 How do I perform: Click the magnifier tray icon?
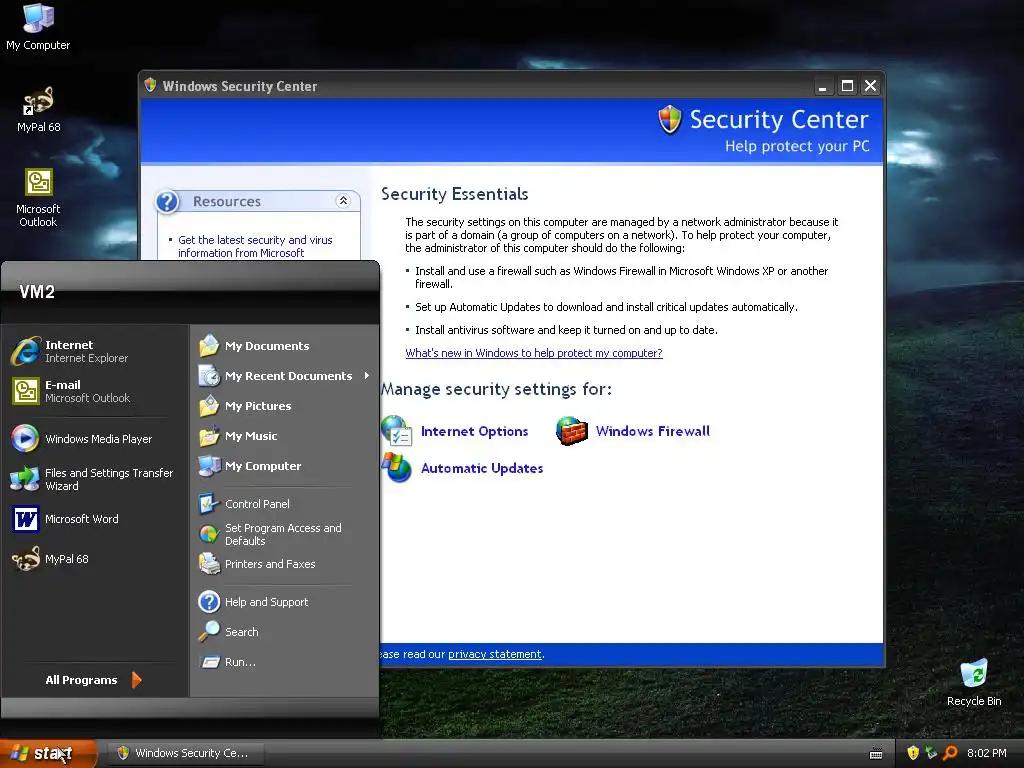point(950,753)
